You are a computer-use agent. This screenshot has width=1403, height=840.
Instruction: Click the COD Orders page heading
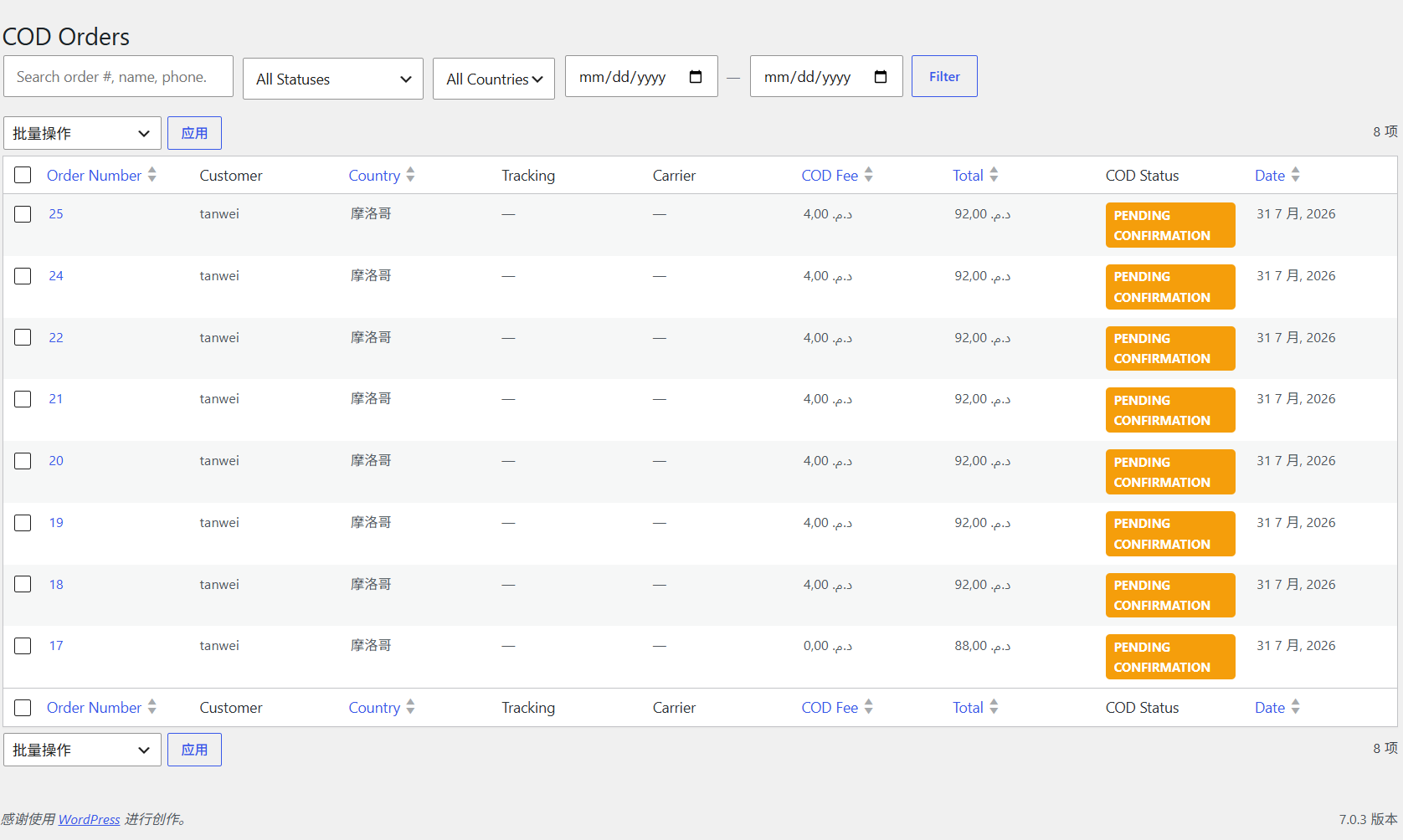coord(66,37)
